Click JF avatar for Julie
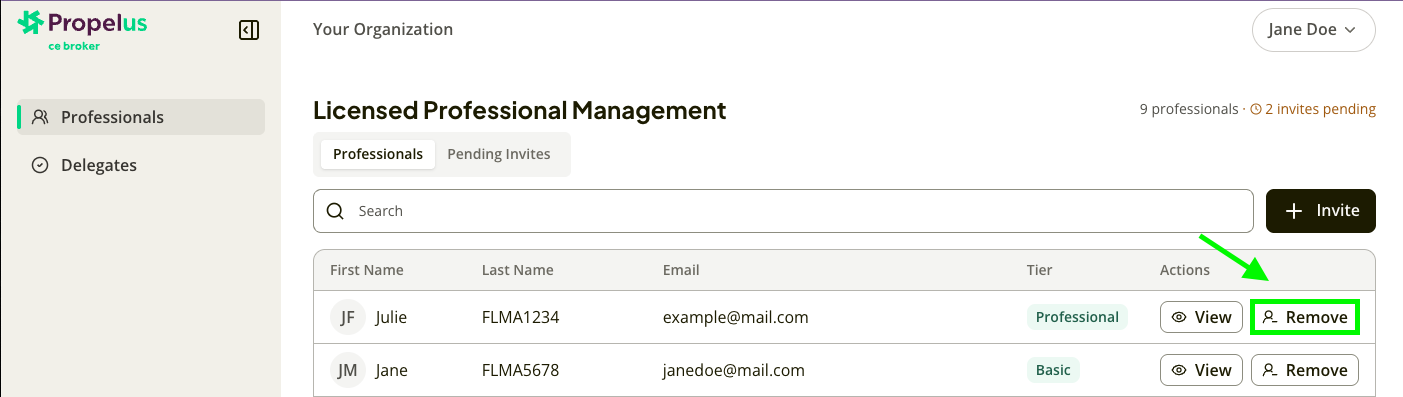1403x397 pixels. coord(347,317)
